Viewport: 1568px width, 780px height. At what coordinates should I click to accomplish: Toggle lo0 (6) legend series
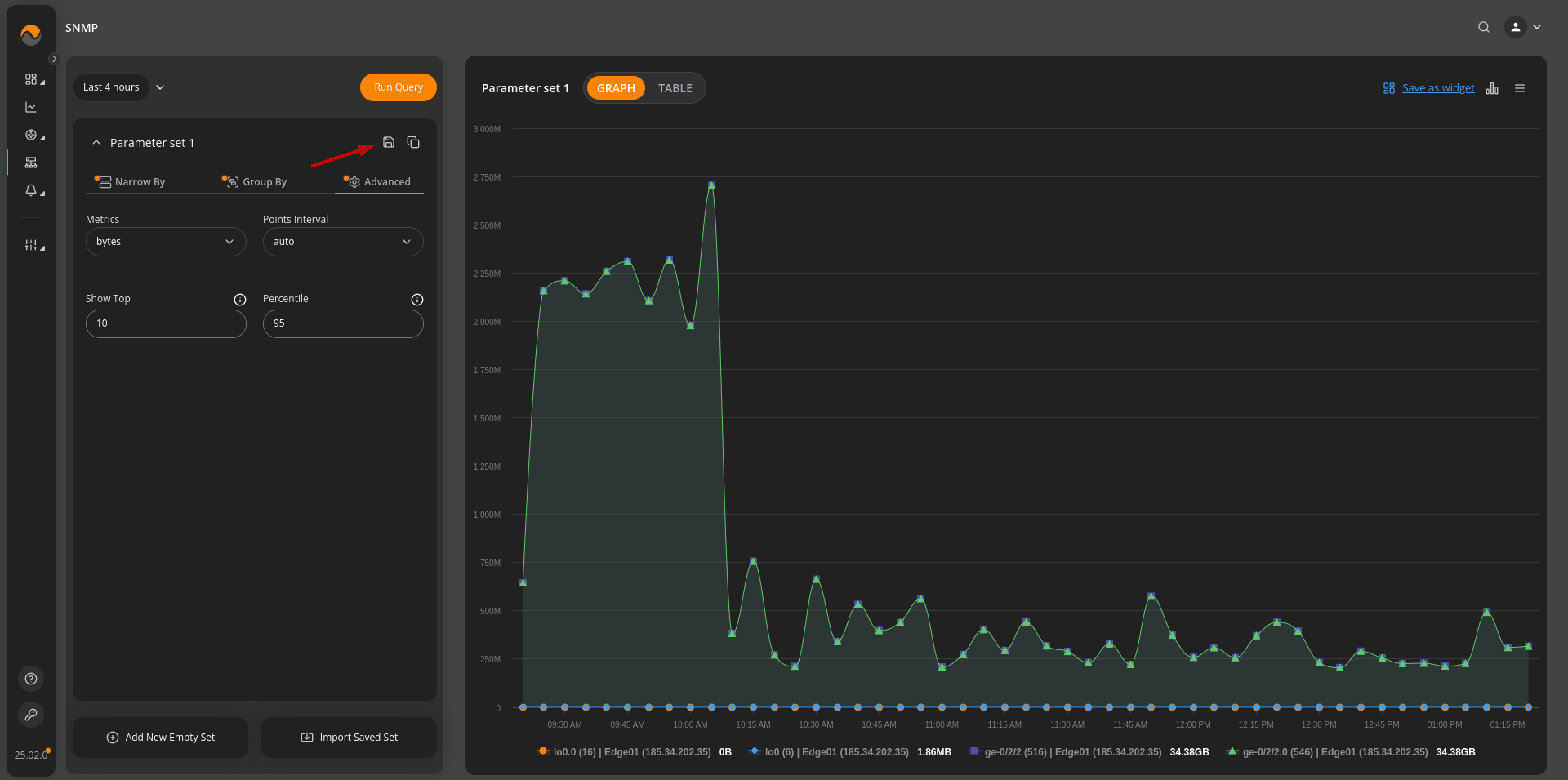pos(849,752)
